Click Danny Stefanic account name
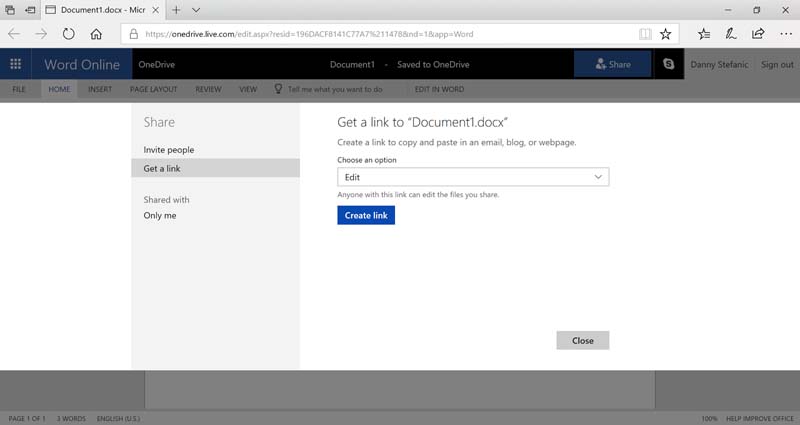This screenshot has height=425, width=800. click(719, 64)
